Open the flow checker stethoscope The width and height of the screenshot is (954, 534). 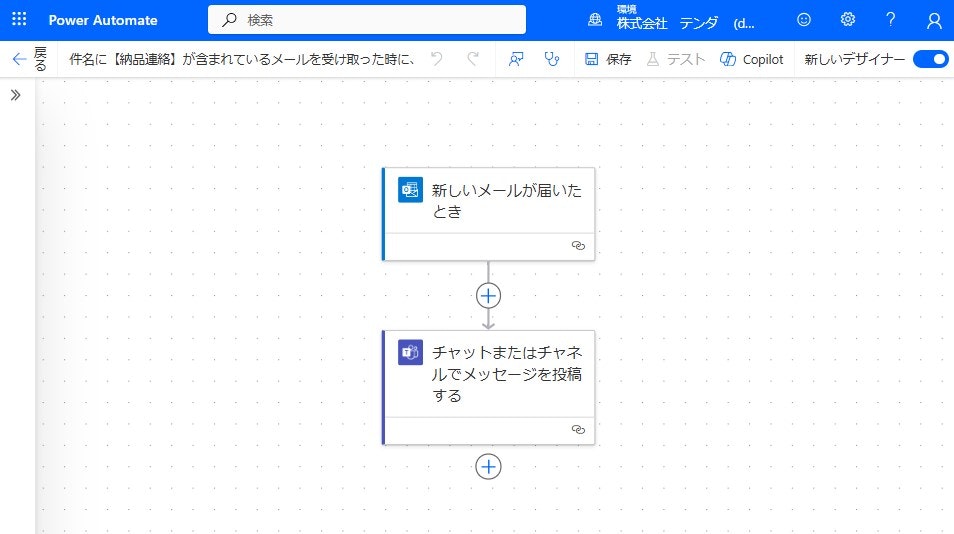(x=552, y=59)
